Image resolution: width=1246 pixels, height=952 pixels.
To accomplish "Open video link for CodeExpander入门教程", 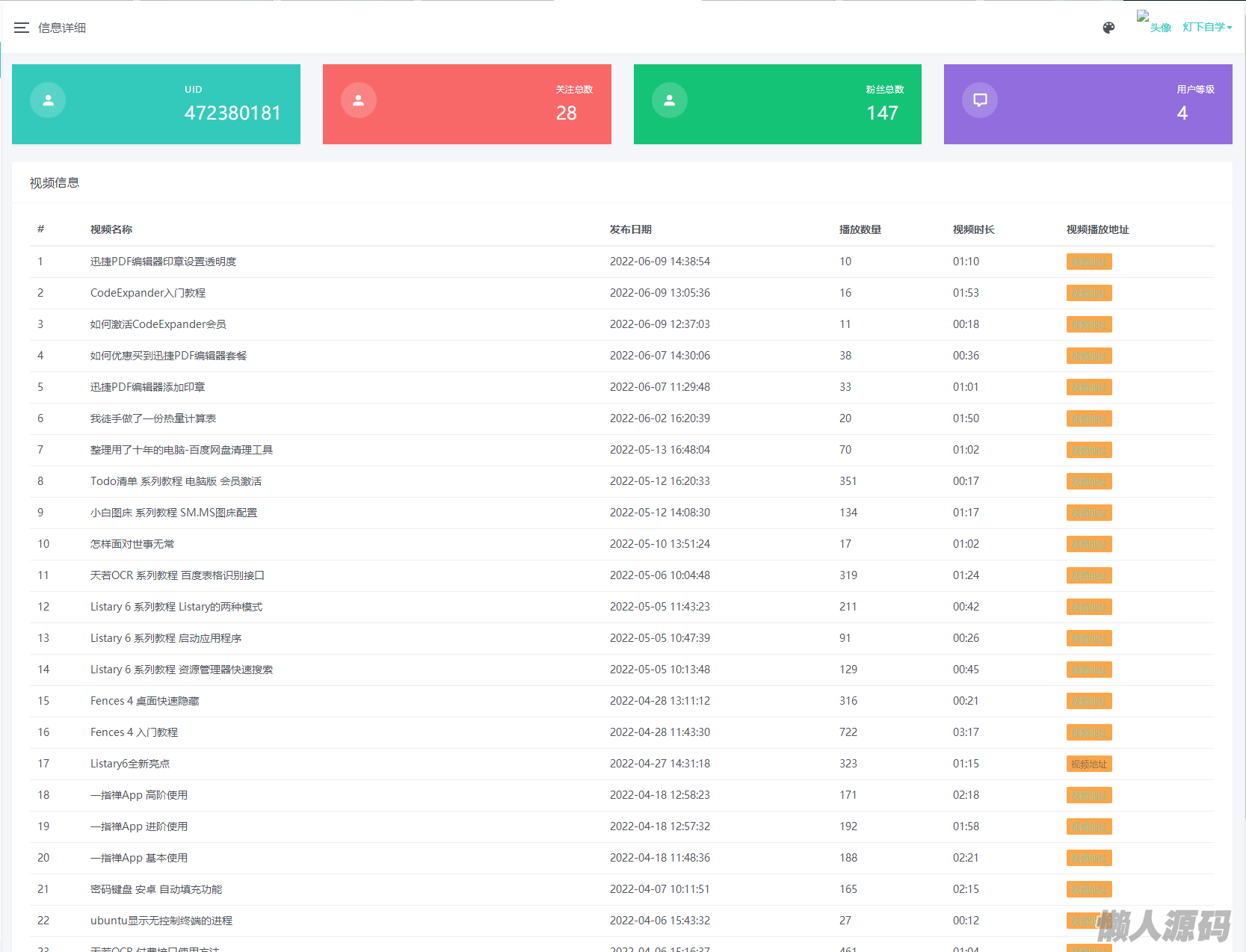I will (x=1088, y=293).
